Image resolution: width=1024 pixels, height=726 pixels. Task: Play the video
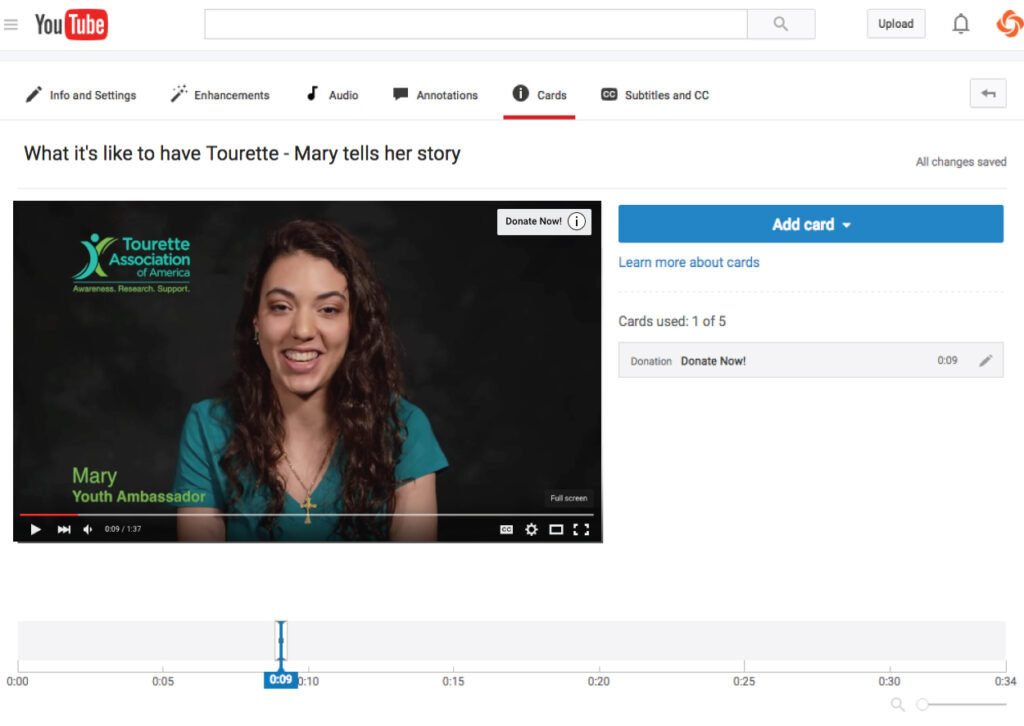pyautogui.click(x=36, y=529)
